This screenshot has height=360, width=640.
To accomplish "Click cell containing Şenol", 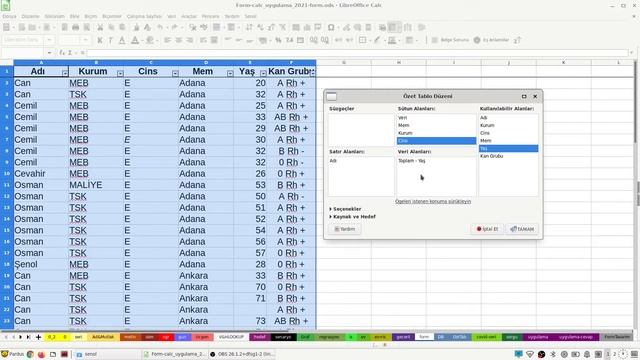I will [x=41, y=264].
